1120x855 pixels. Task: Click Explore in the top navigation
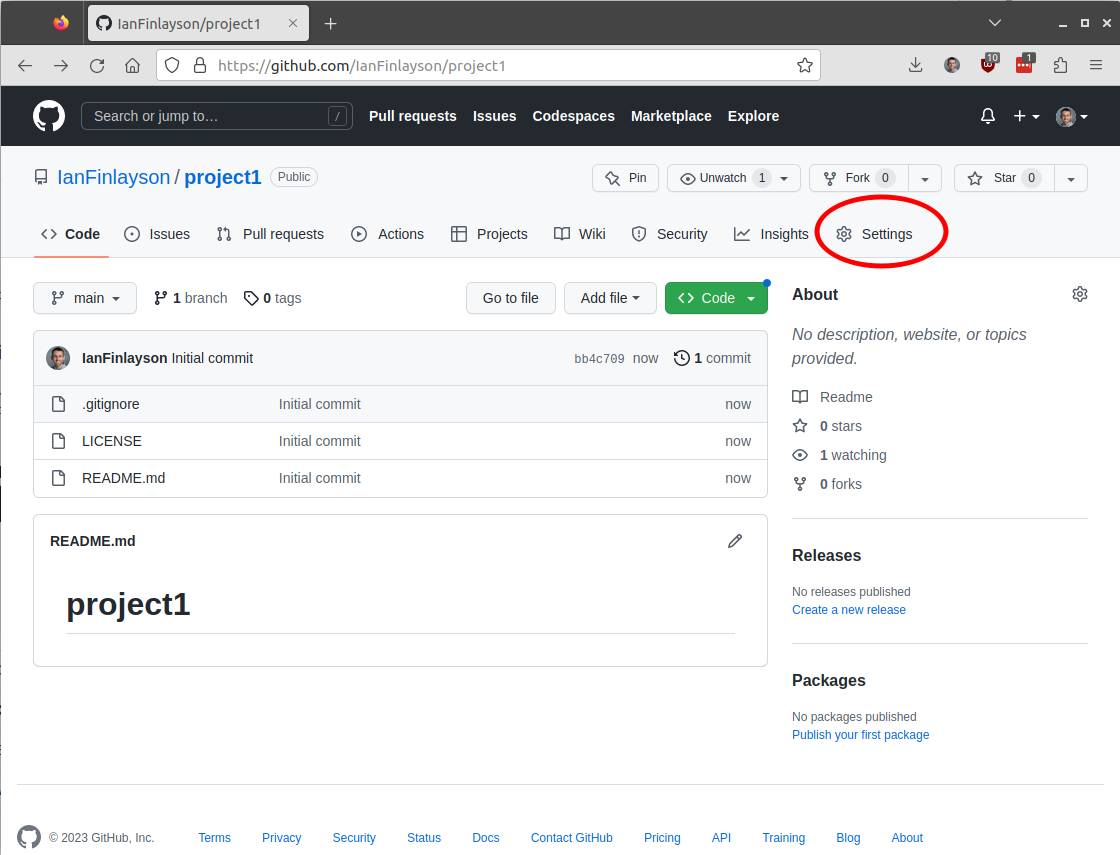point(753,116)
